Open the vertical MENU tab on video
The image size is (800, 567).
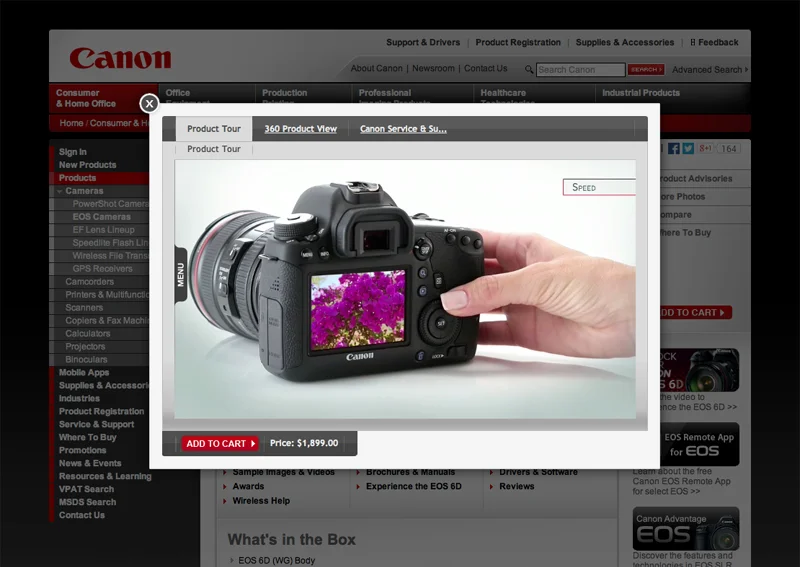click(181, 275)
